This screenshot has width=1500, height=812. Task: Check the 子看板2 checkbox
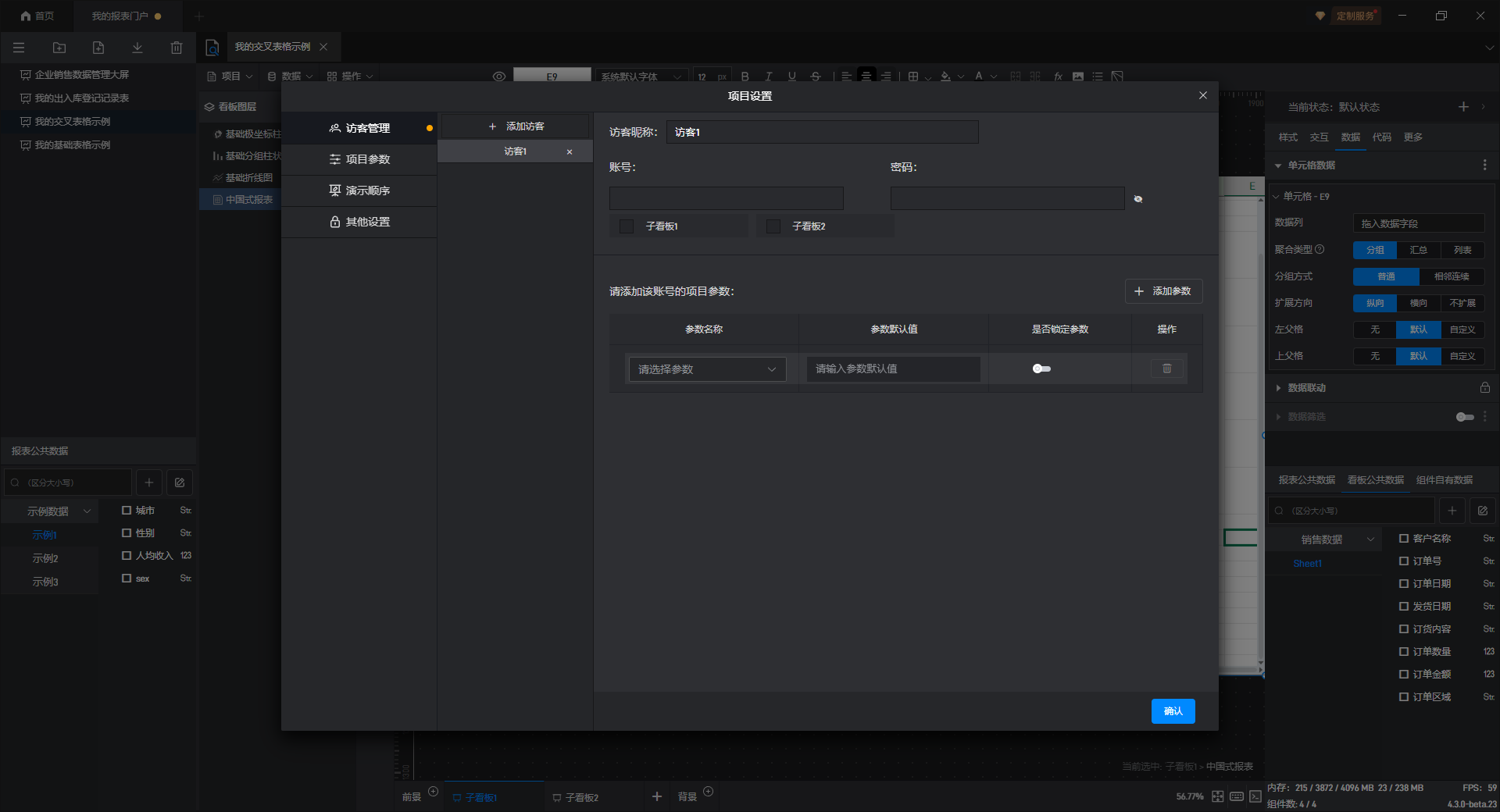click(x=773, y=226)
